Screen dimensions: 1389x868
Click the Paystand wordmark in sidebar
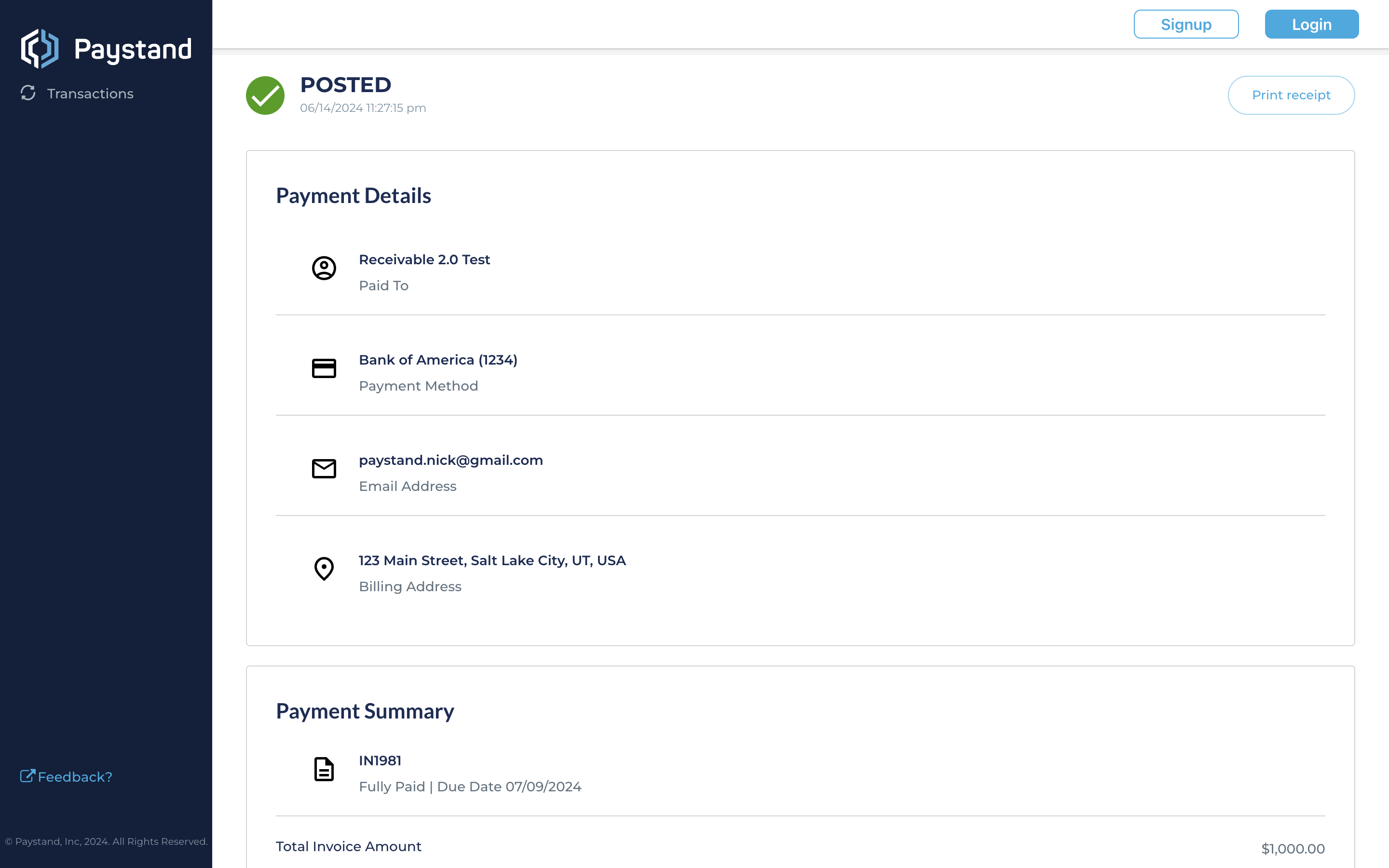pos(133,49)
